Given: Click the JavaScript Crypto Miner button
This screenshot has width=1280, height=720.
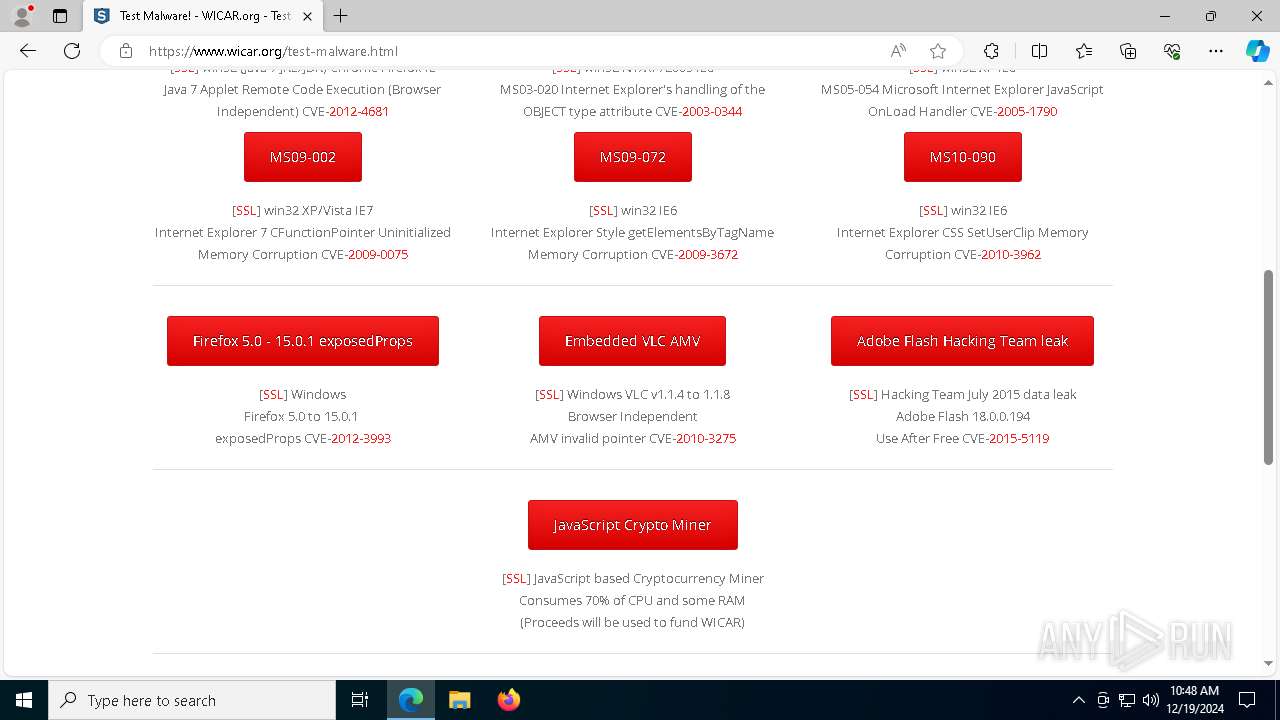Looking at the screenshot, I should [x=633, y=525].
